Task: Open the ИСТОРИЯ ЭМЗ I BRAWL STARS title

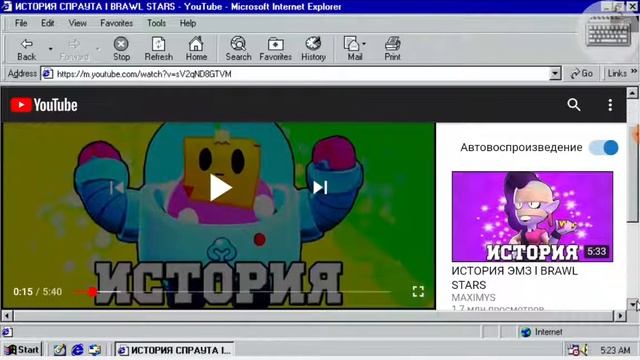Action: [514, 278]
